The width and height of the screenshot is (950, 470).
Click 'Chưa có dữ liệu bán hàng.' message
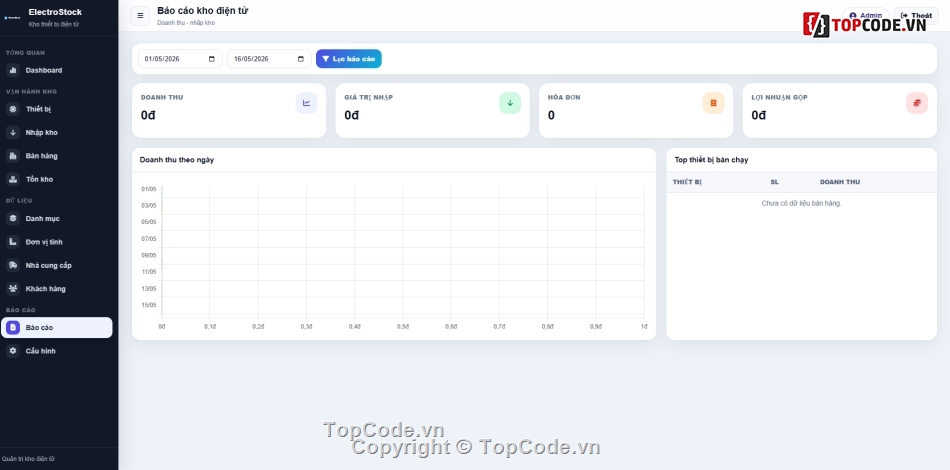point(801,204)
